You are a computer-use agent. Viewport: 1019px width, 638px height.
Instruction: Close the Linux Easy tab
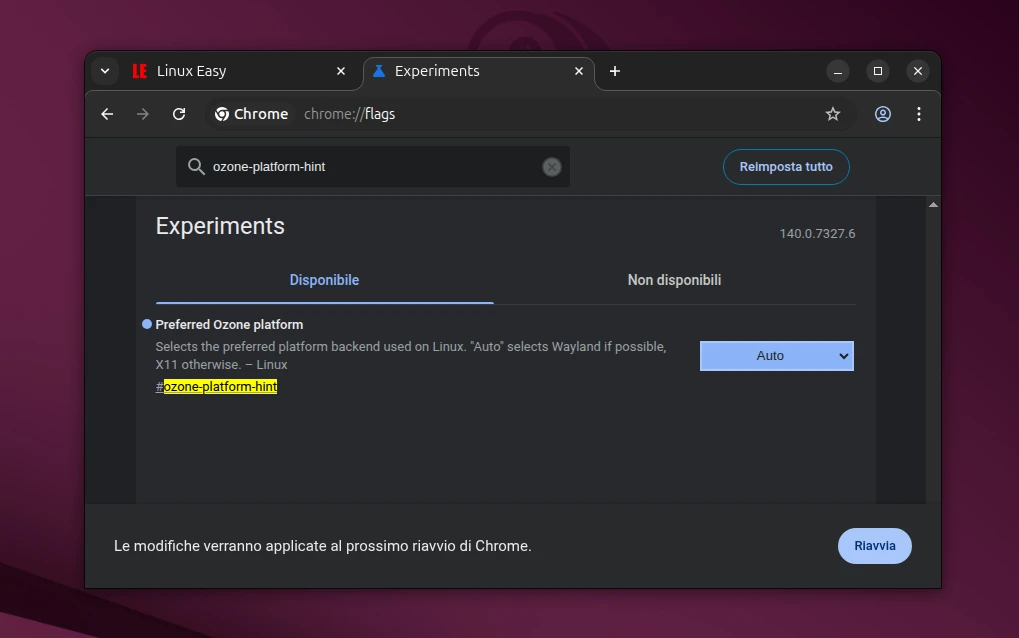(341, 71)
